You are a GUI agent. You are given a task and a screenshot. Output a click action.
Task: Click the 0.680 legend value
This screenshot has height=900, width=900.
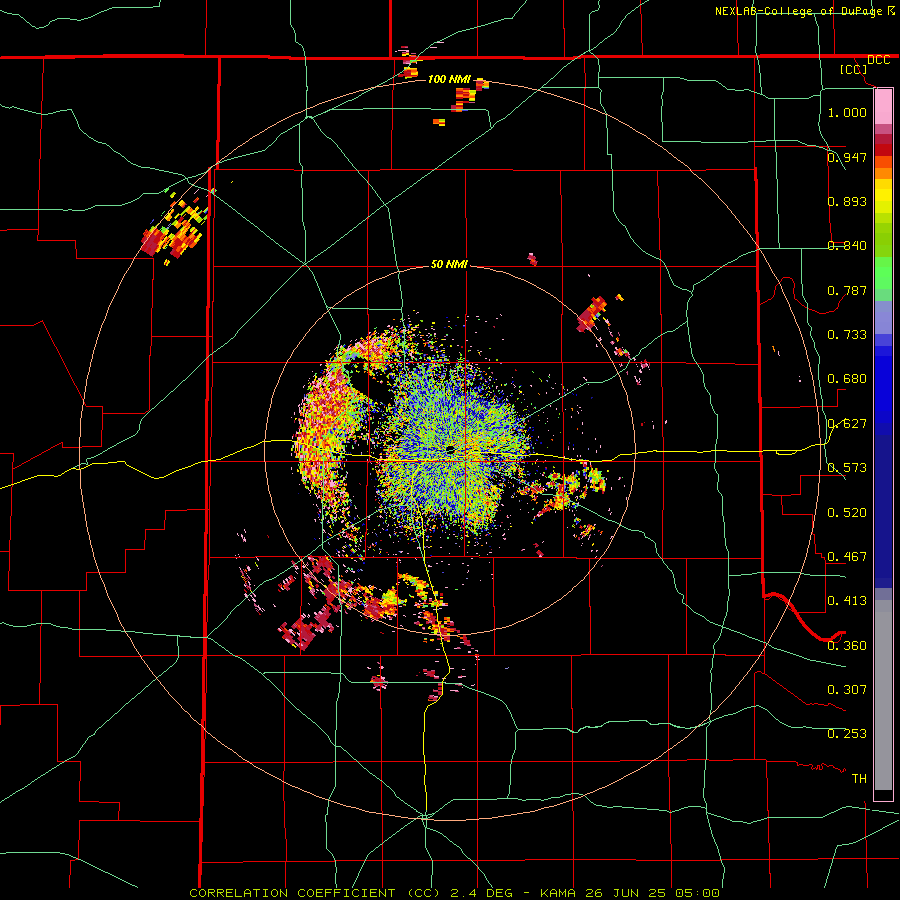[847, 379]
